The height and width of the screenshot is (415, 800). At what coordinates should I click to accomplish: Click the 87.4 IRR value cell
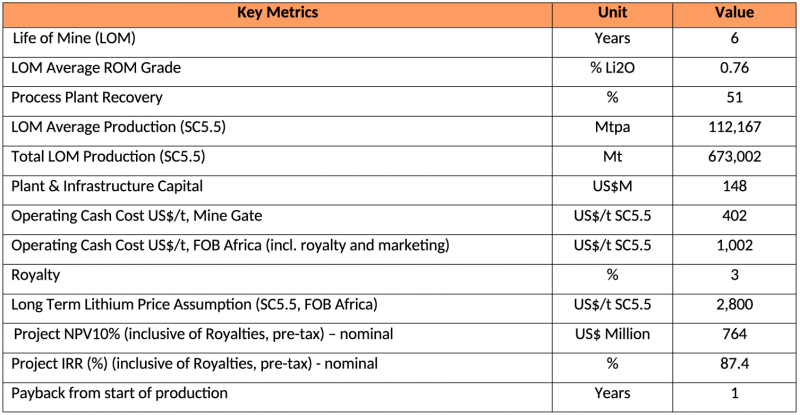(x=734, y=363)
